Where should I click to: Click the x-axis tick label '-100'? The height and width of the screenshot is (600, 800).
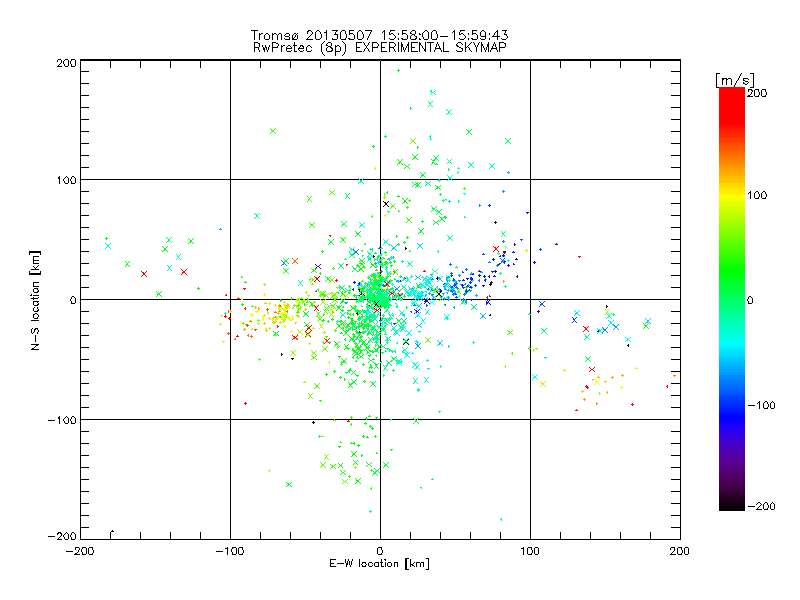click(x=230, y=551)
